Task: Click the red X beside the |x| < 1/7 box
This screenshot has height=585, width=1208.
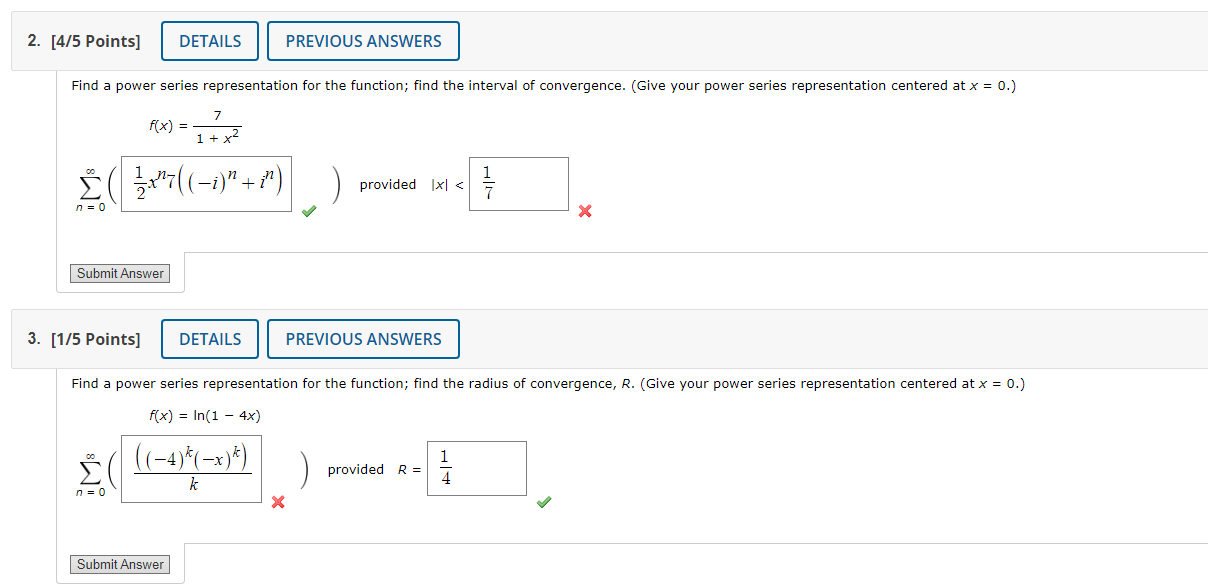Action: [x=584, y=211]
